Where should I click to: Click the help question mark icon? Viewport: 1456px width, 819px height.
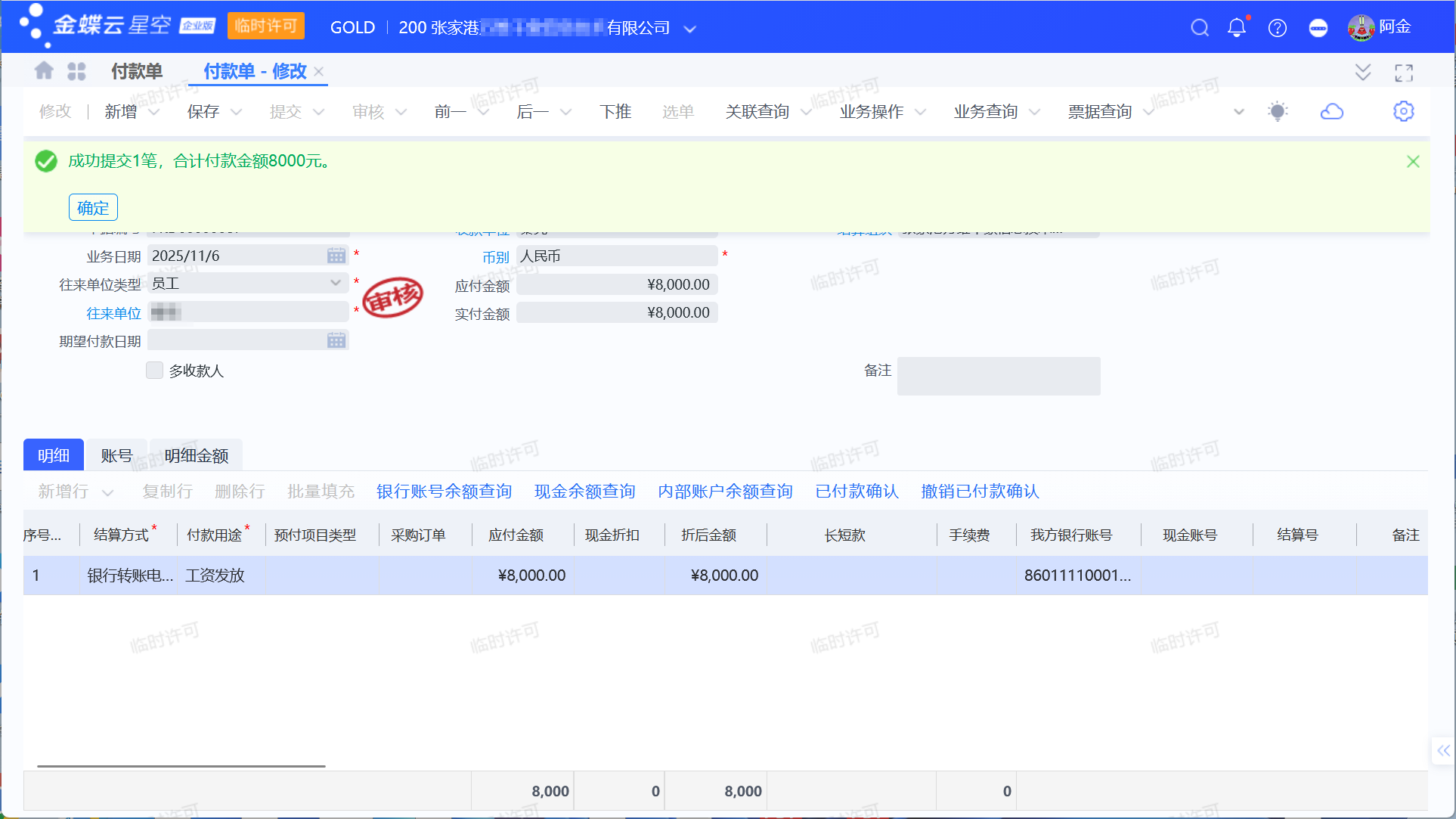(x=1278, y=28)
